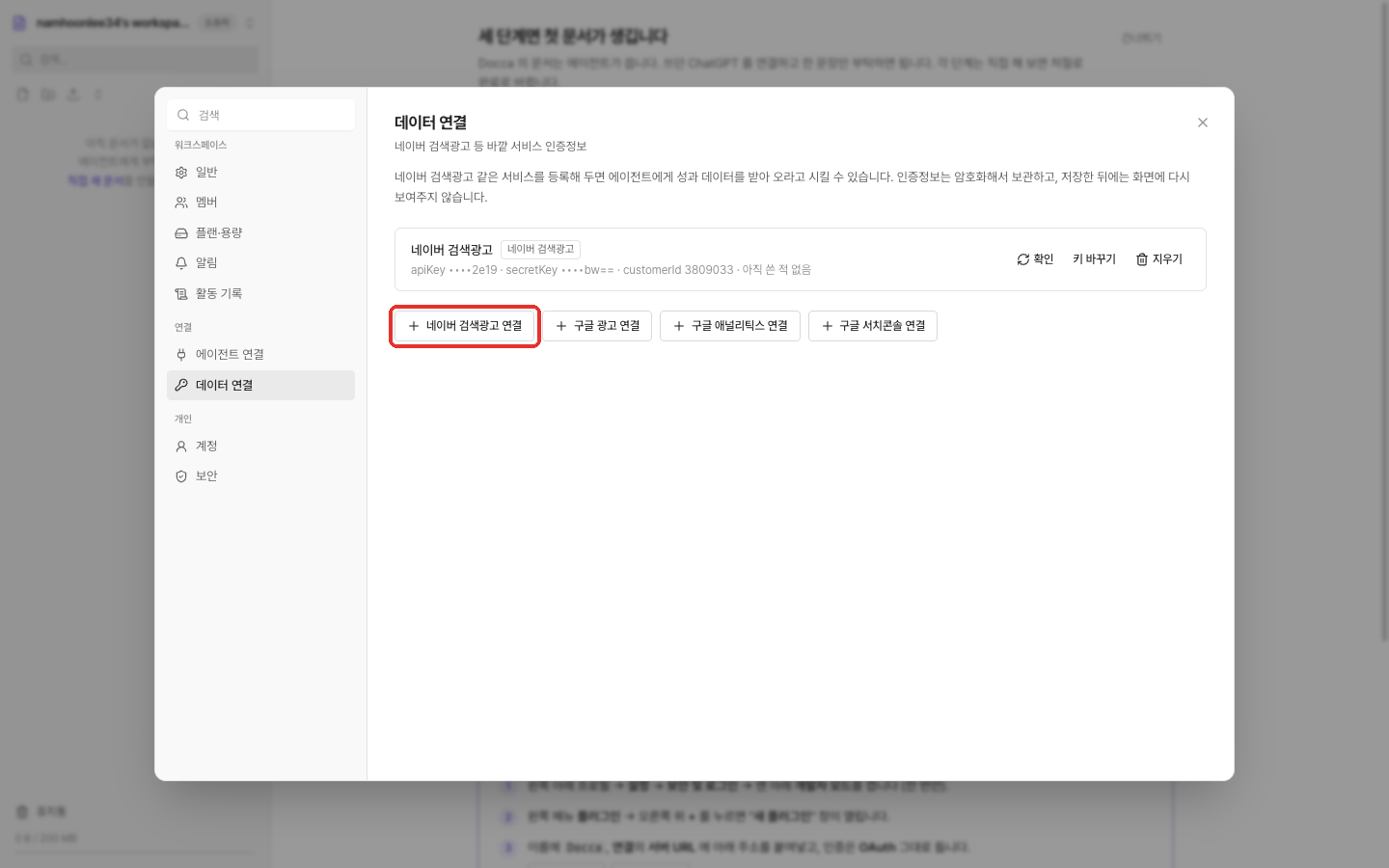
Task: Click the key icon beside 데이터 연결
Action: 181,385
